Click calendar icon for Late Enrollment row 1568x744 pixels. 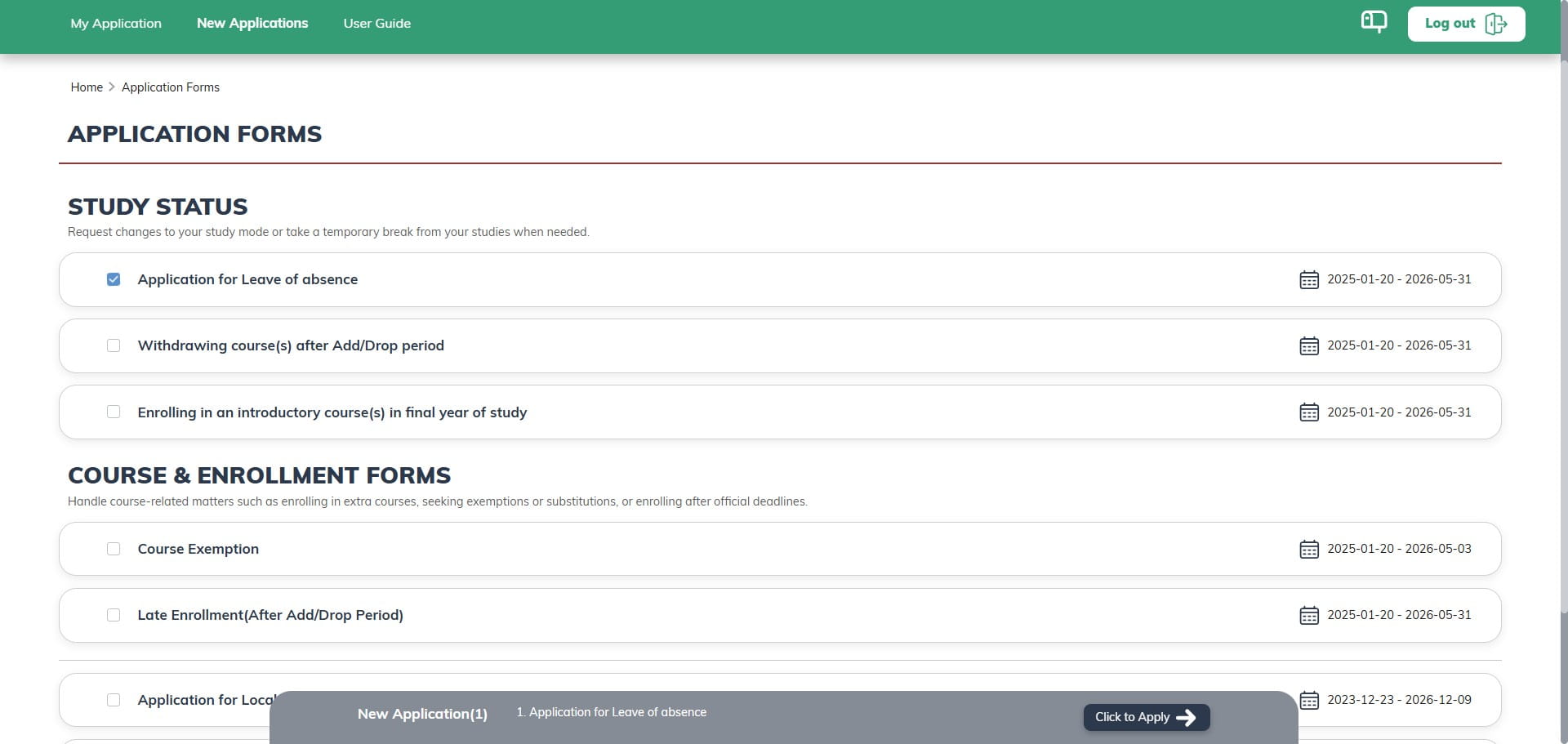(x=1309, y=615)
